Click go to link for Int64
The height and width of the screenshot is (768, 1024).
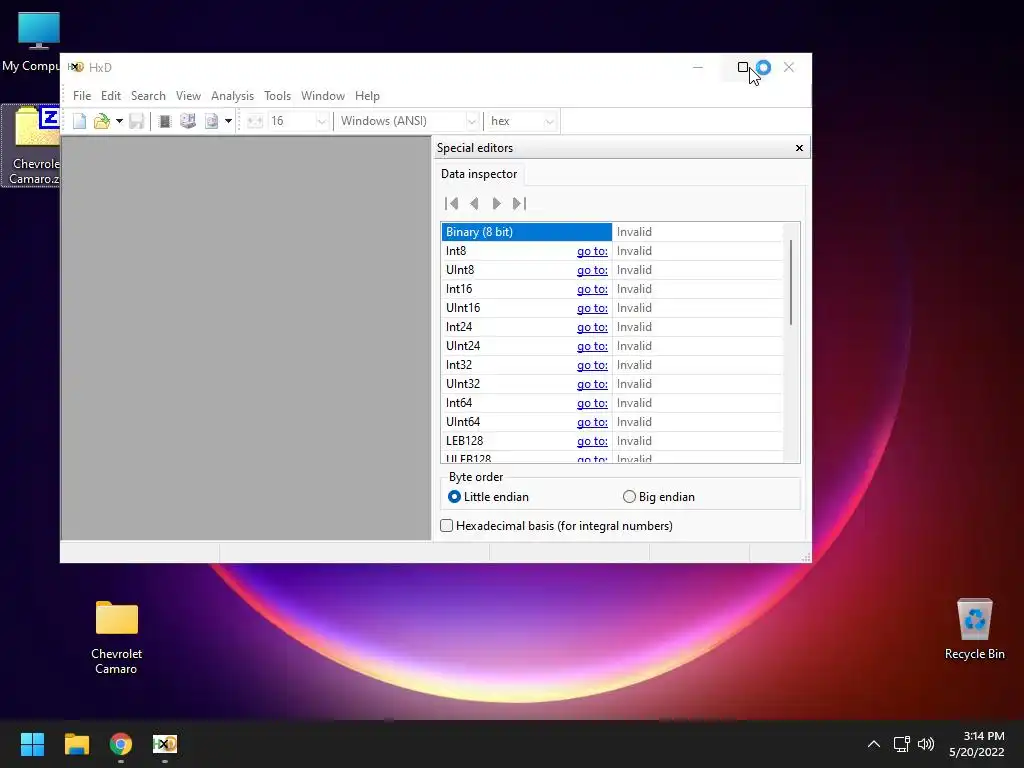coord(592,403)
